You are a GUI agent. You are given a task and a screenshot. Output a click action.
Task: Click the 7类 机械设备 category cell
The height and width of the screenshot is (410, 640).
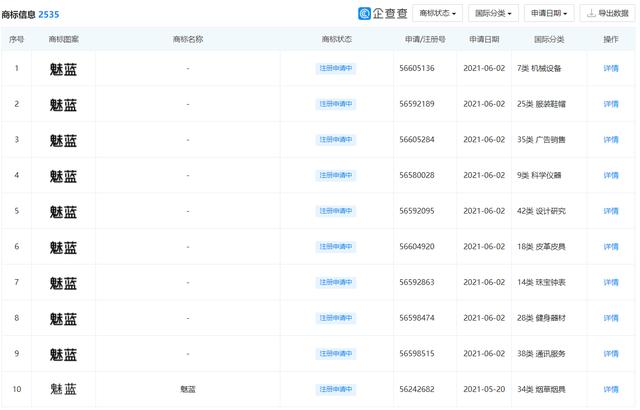click(x=539, y=69)
